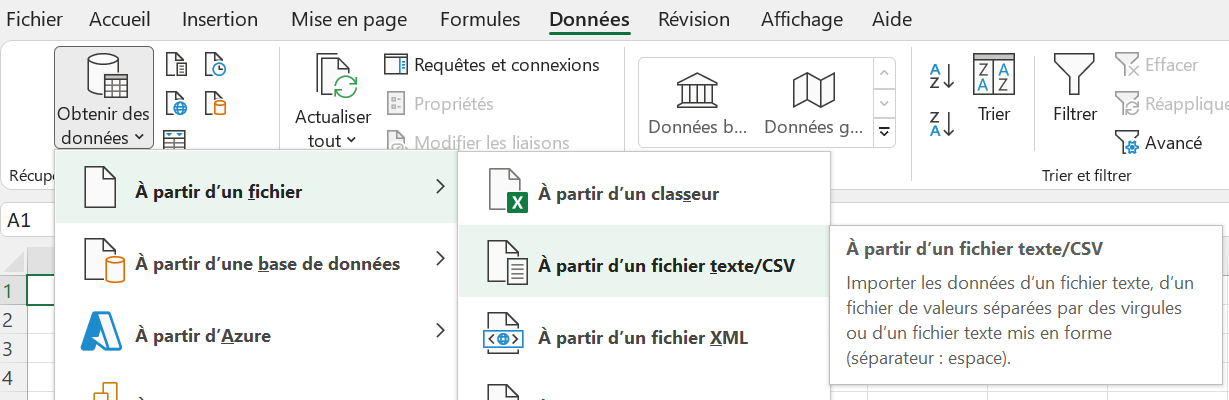Click the from table/range icon
This screenshot has height=400, width=1229.
(x=175, y=139)
